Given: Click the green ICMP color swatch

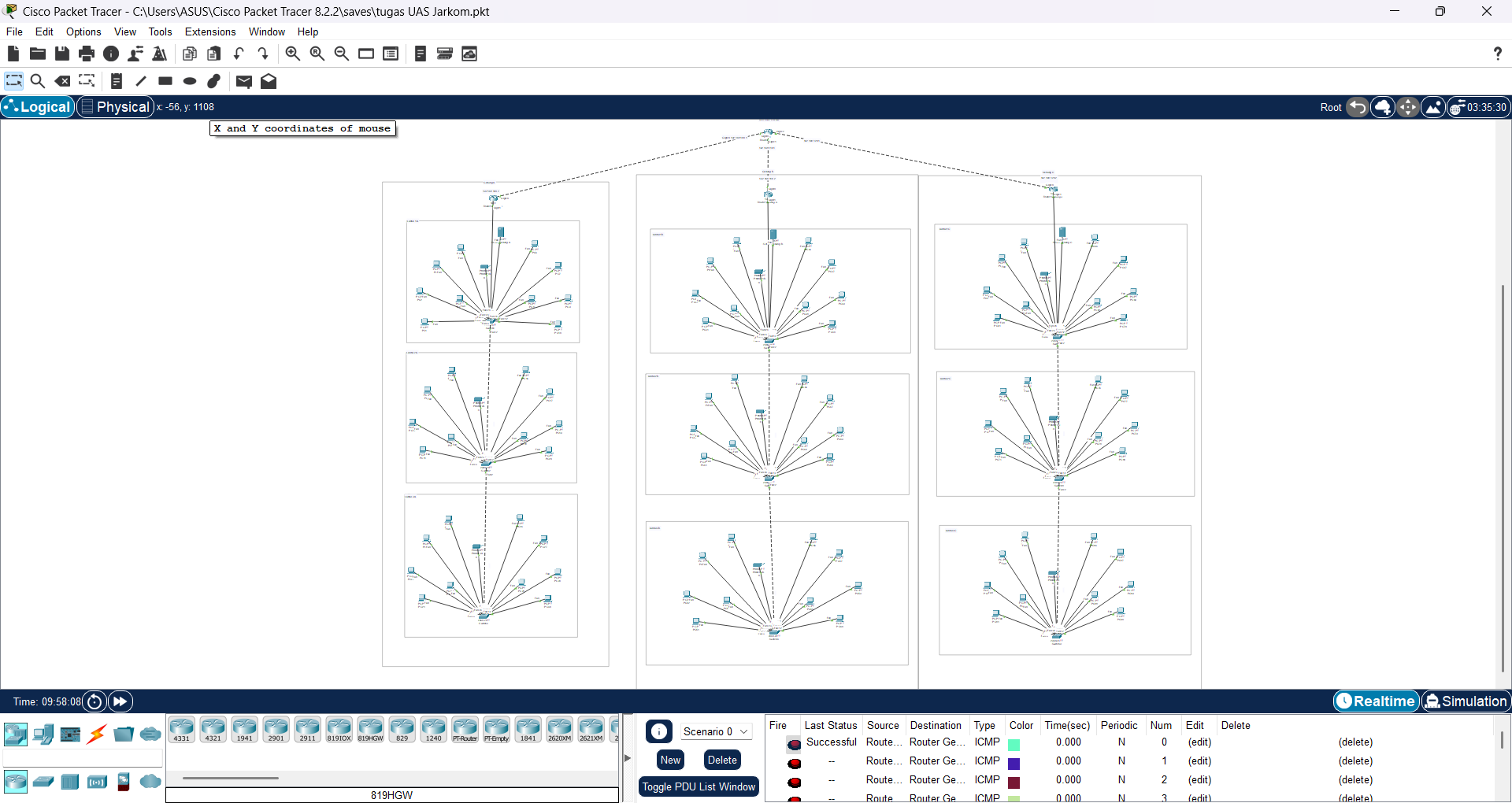Looking at the screenshot, I should (1015, 744).
